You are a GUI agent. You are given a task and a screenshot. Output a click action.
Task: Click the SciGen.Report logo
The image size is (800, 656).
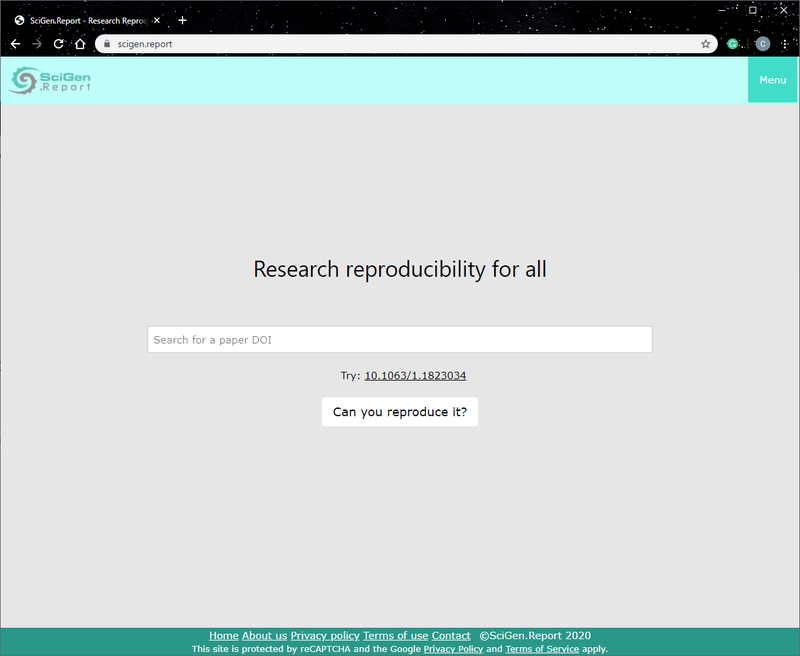(50, 80)
